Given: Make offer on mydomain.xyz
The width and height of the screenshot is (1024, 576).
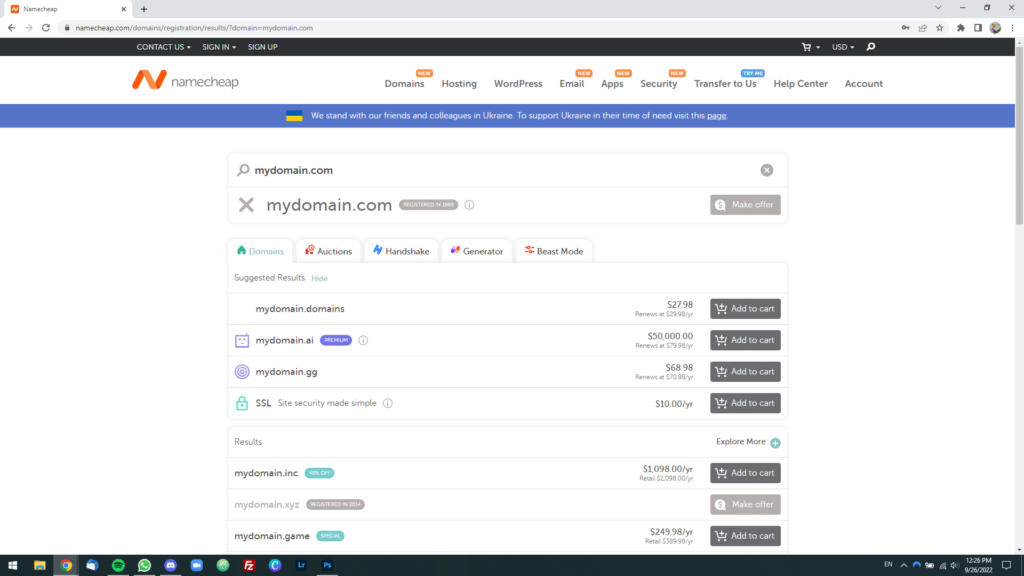Looking at the screenshot, I should pyautogui.click(x=745, y=504).
